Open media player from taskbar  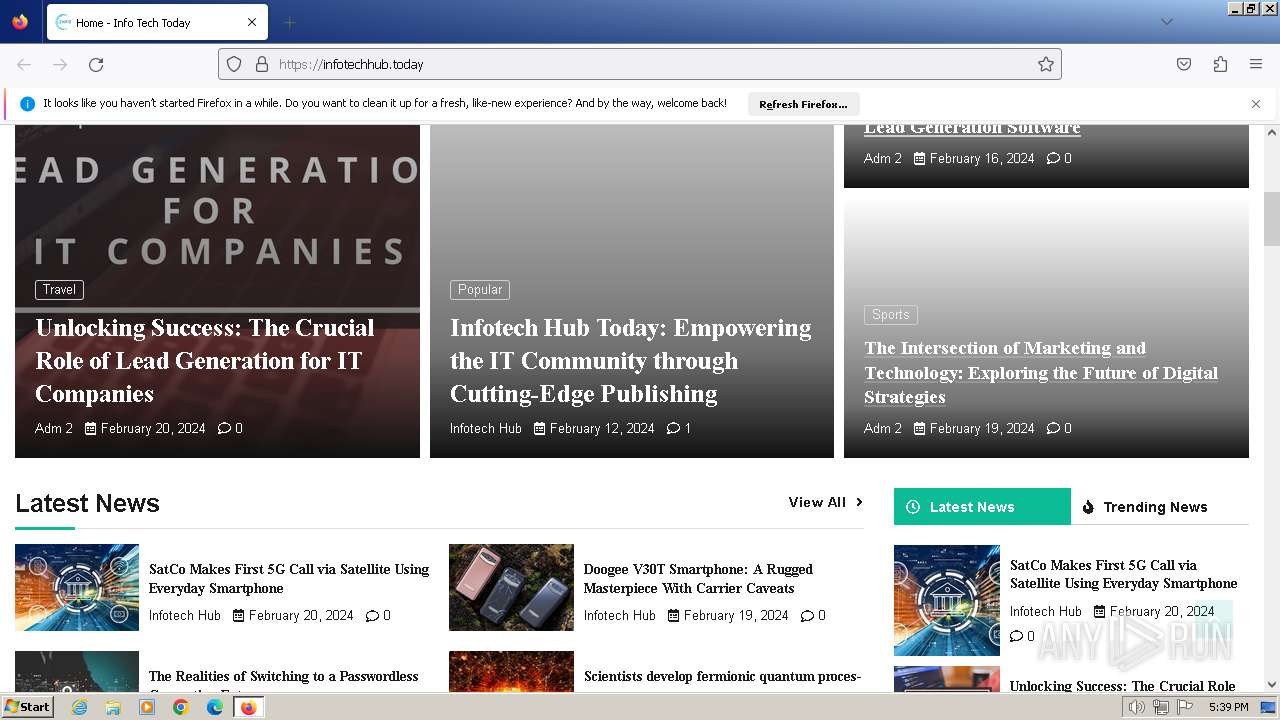[x=147, y=707]
